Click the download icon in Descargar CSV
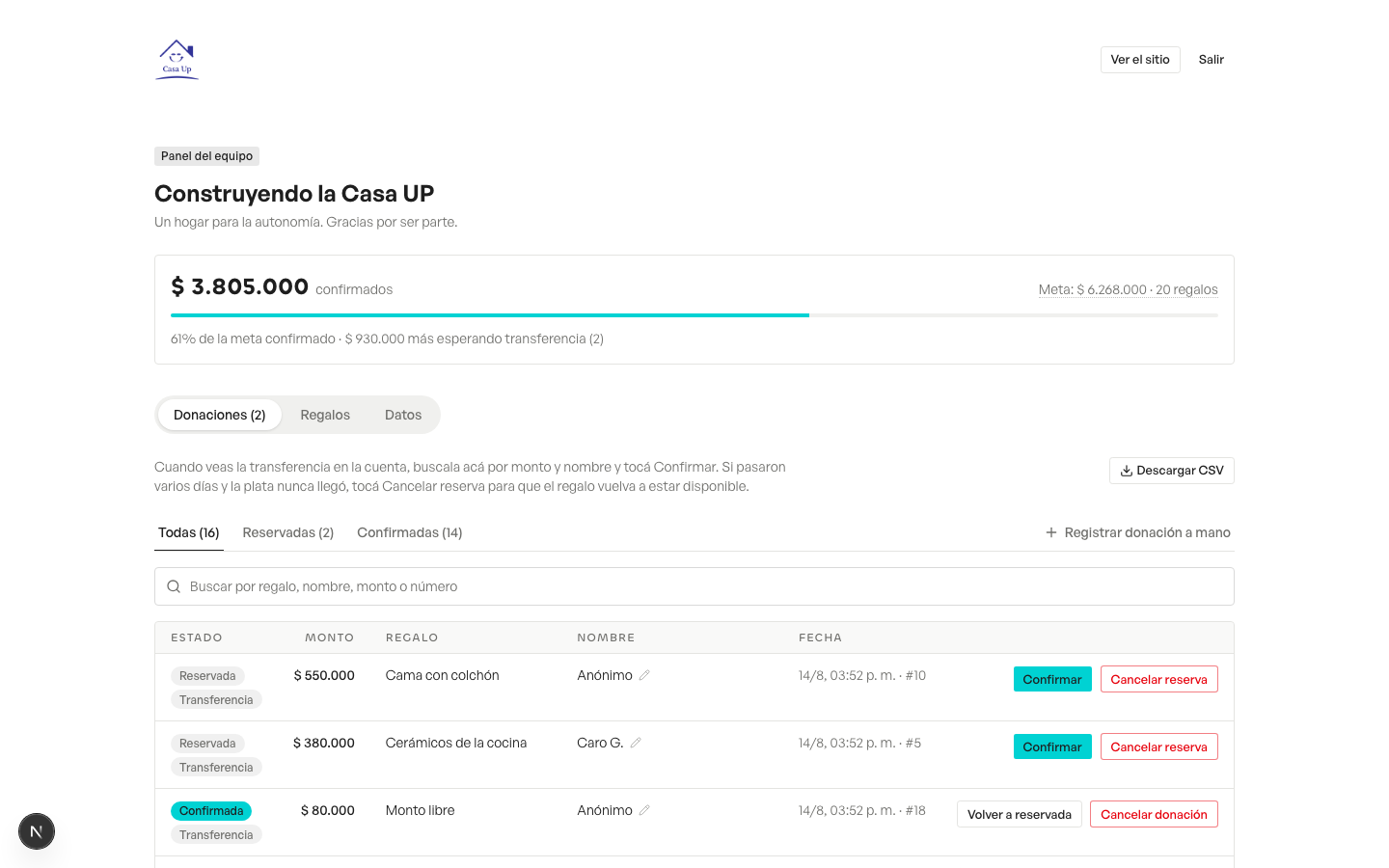 click(1126, 471)
